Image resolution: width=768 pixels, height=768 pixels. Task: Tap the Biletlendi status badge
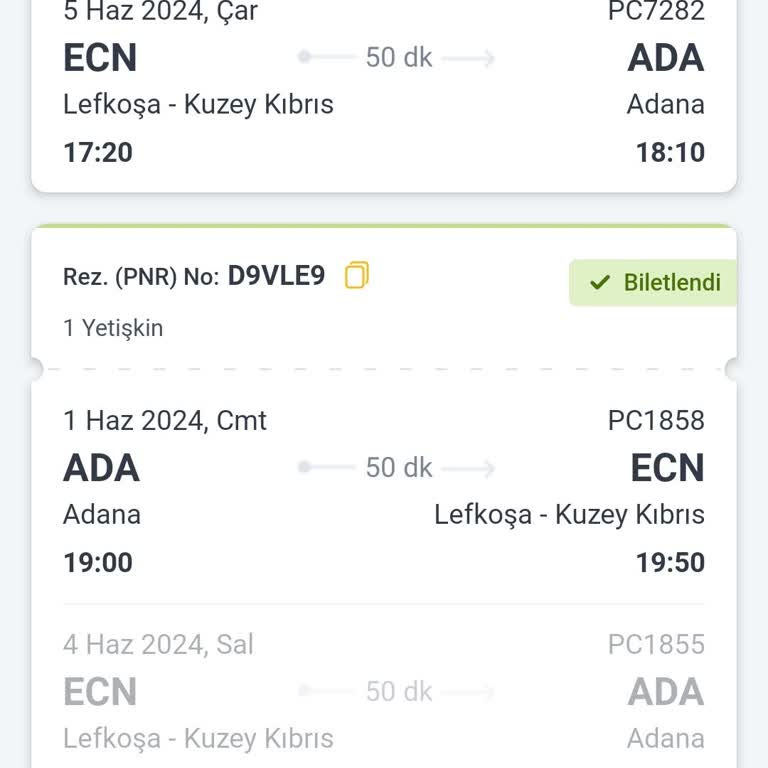(x=654, y=282)
